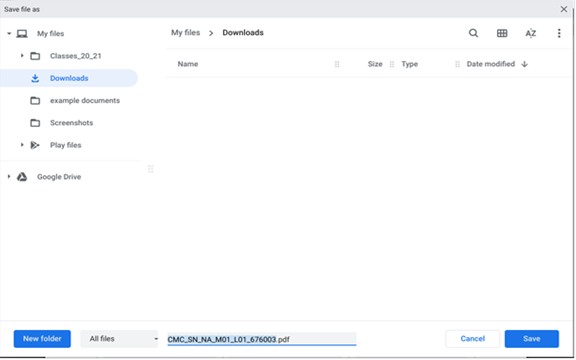This screenshot has height=360, width=576.
Task: Click the Cancel button
Action: (472, 339)
